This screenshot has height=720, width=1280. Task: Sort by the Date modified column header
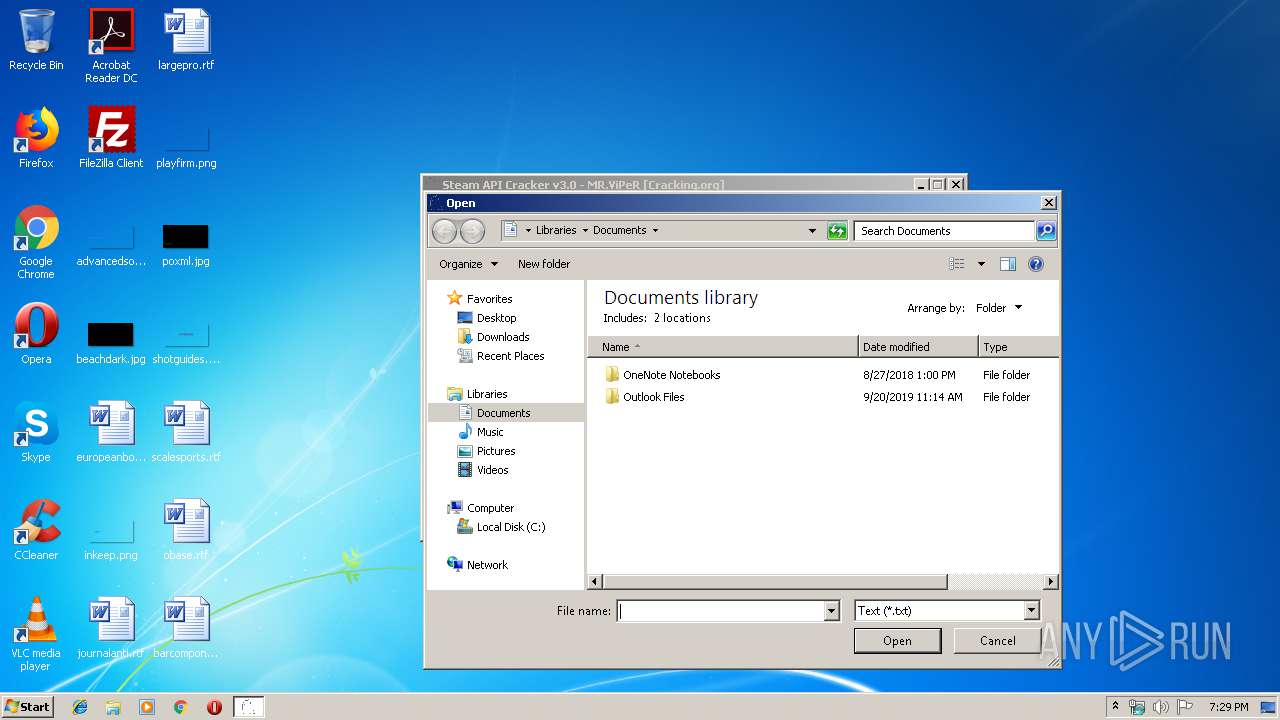(918, 347)
